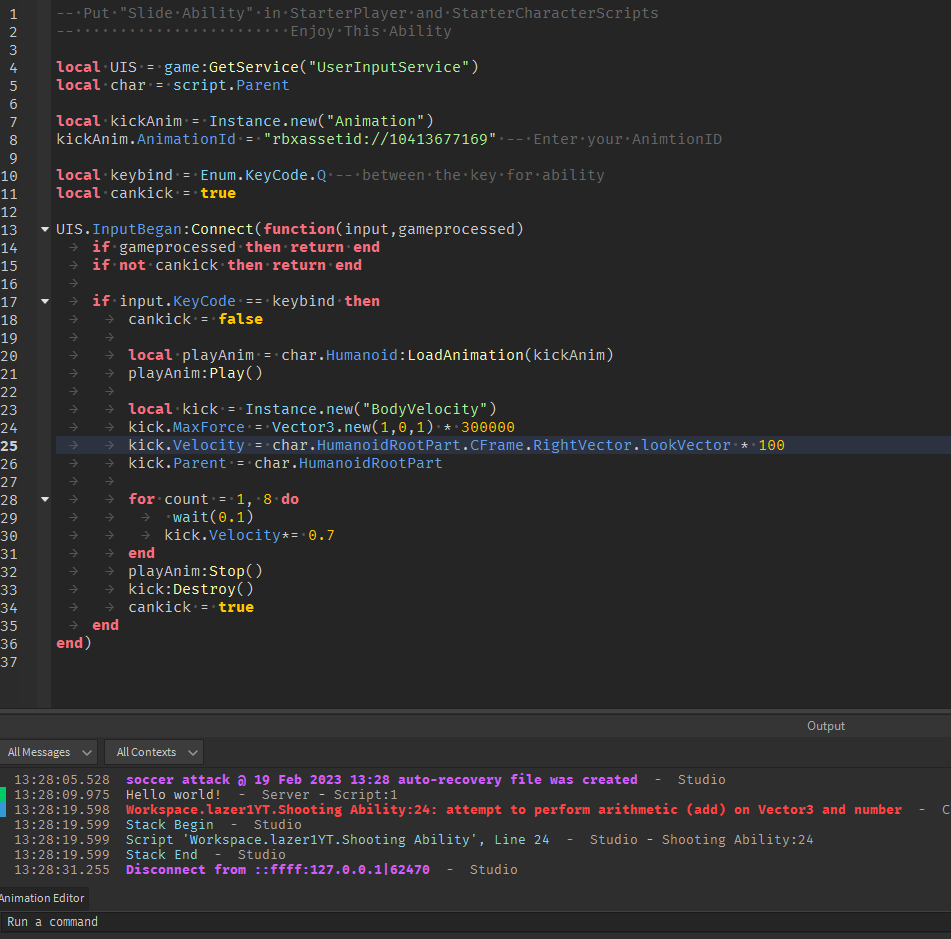Click the 0.7 velocity multiplier value

pyautogui.click(x=321, y=536)
